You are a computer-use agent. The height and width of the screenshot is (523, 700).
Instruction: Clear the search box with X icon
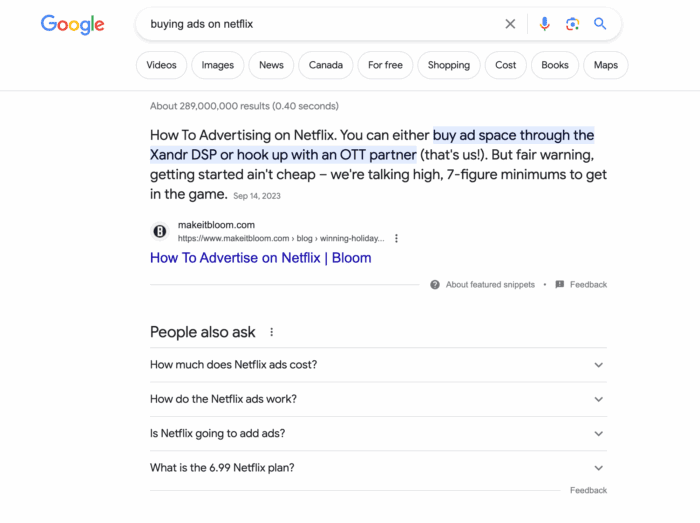(510, 24)
